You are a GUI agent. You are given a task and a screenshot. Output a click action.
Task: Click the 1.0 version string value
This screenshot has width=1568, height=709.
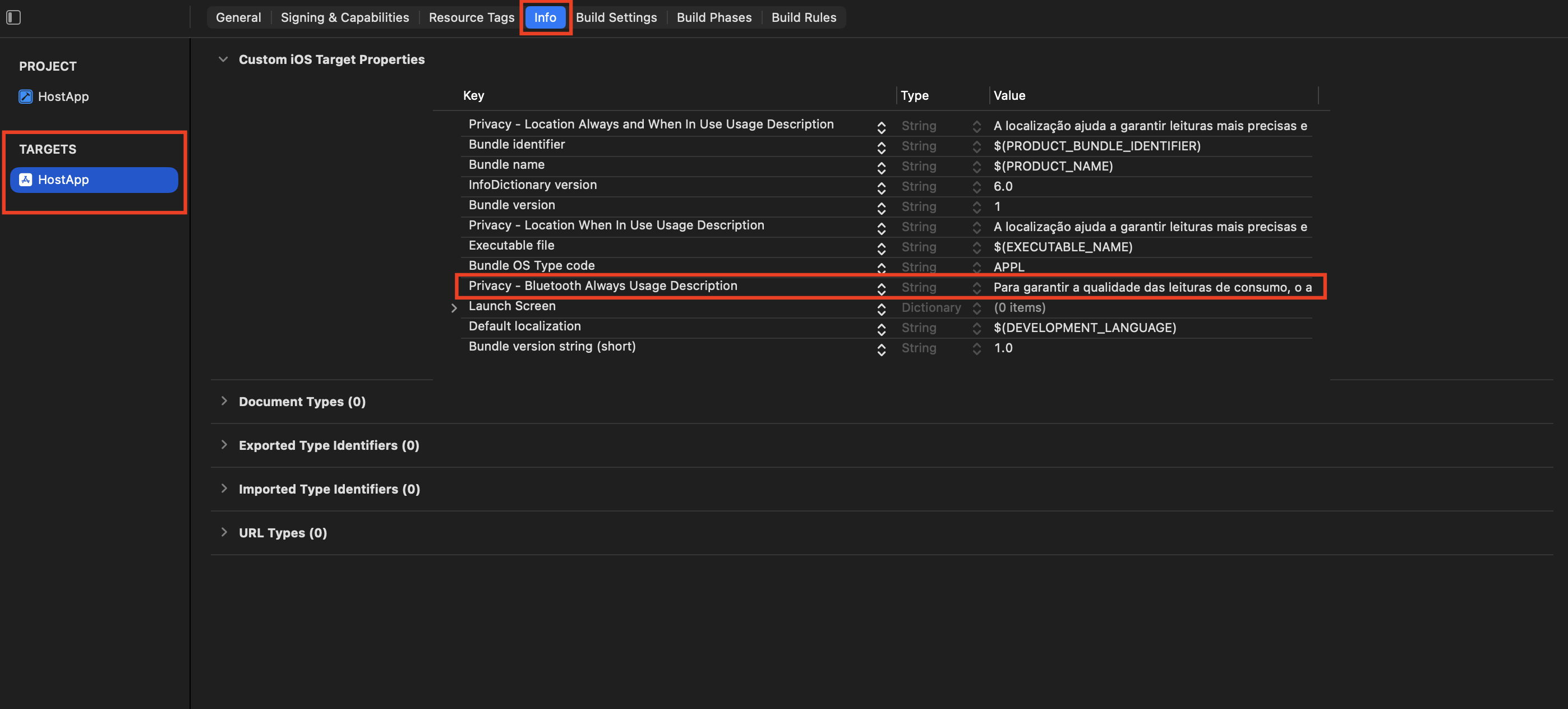tap(1003, 348)
